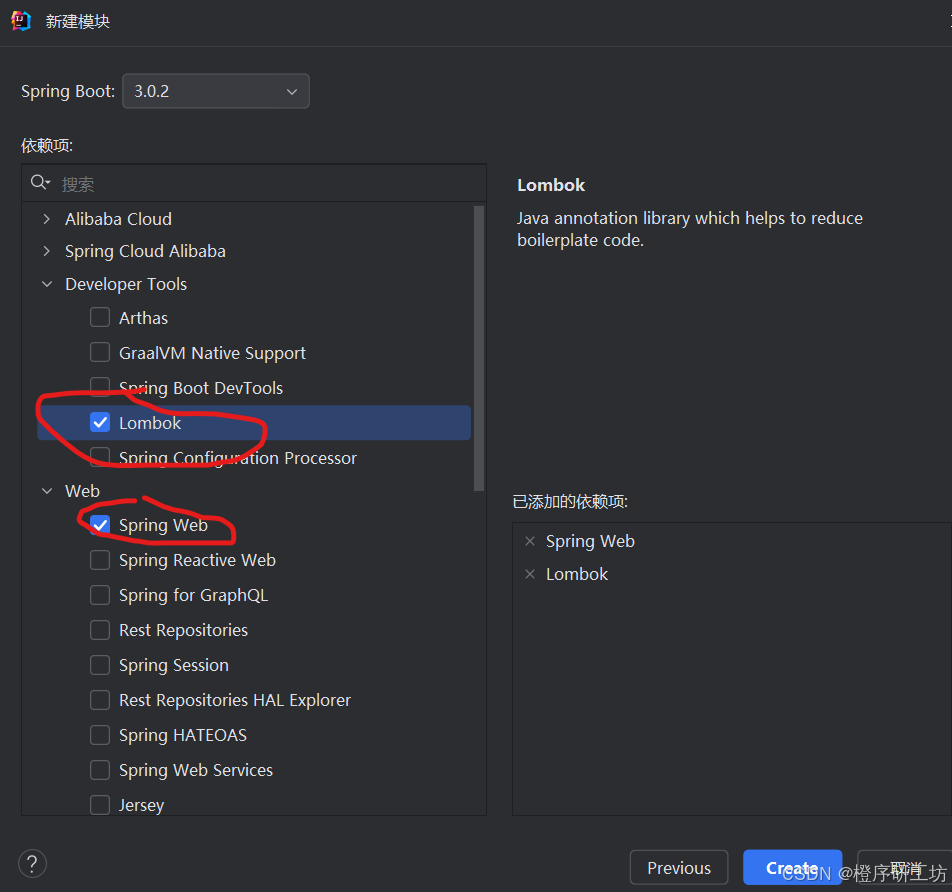Viewport: 952px width, 892px height.
Task: Select the Spring HATEOAS row label
Action: point(183,735)
